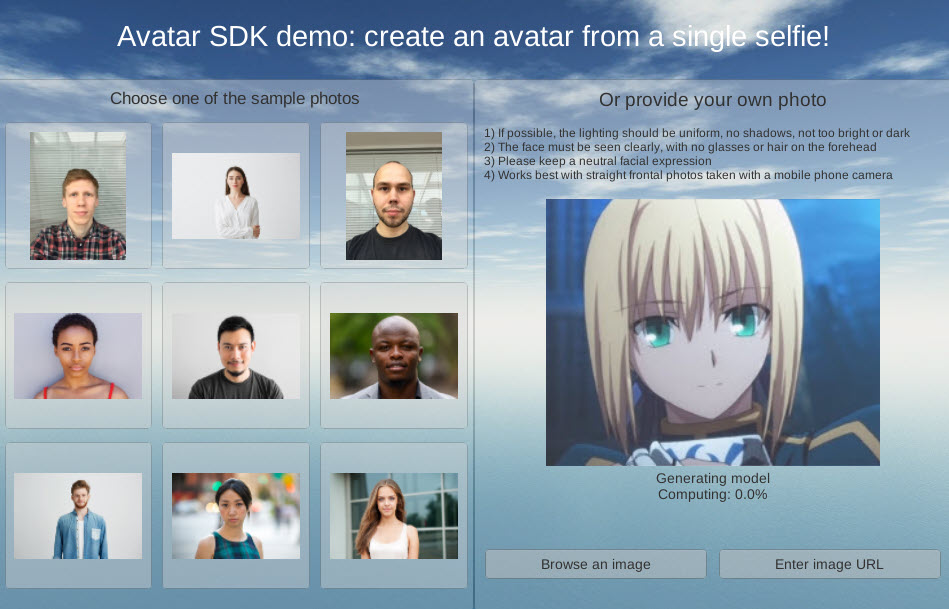This screenshot has height=609, width=949.
Task: Click tip 3 about neutral facial expression
Action: pos(597,161)
